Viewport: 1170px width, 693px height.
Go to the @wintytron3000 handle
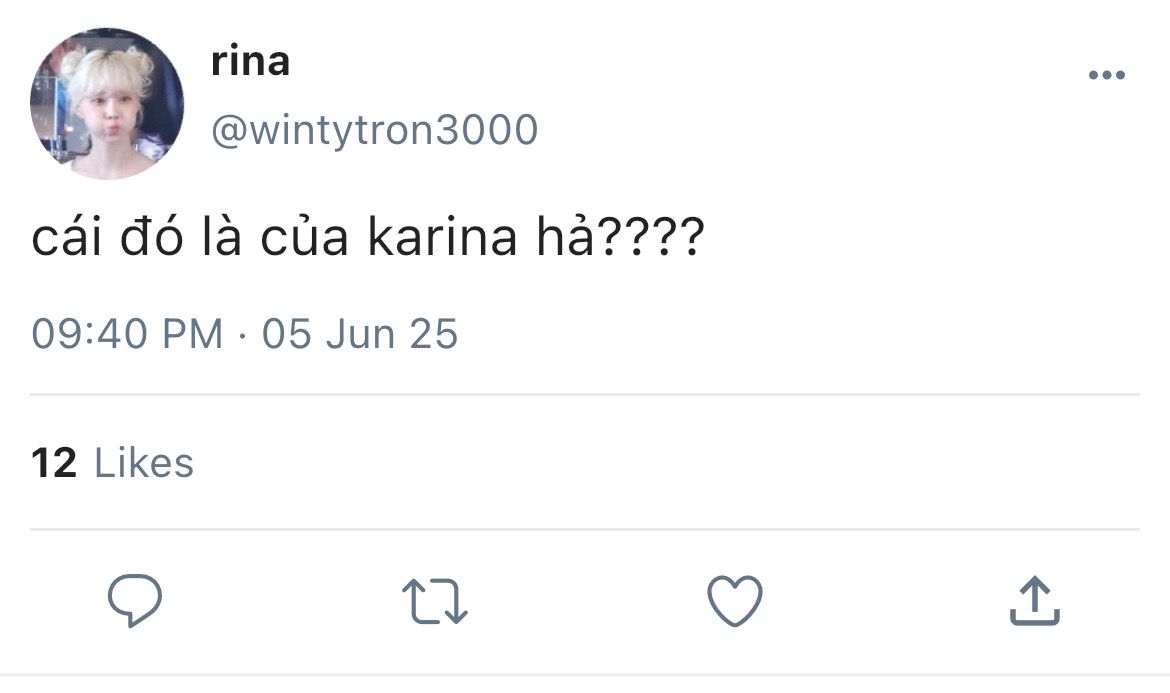pos(375,130)
